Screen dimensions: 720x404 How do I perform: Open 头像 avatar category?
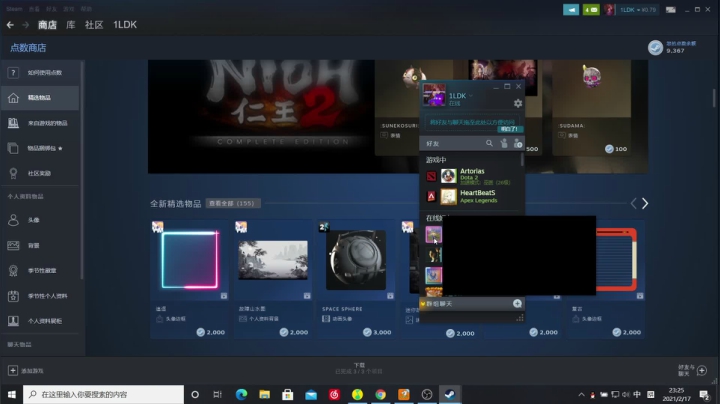(x=40, y=220)
